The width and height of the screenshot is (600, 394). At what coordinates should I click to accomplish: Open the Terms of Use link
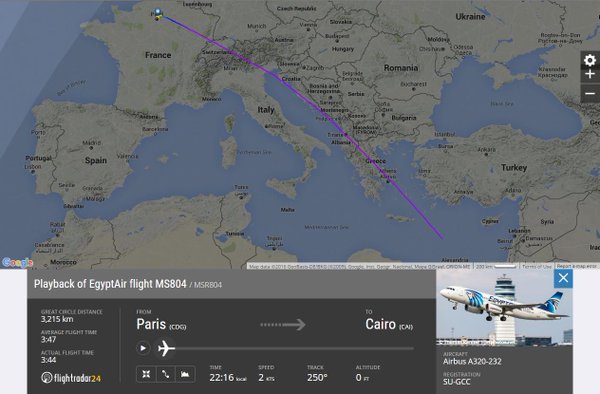tap(537, 266)
